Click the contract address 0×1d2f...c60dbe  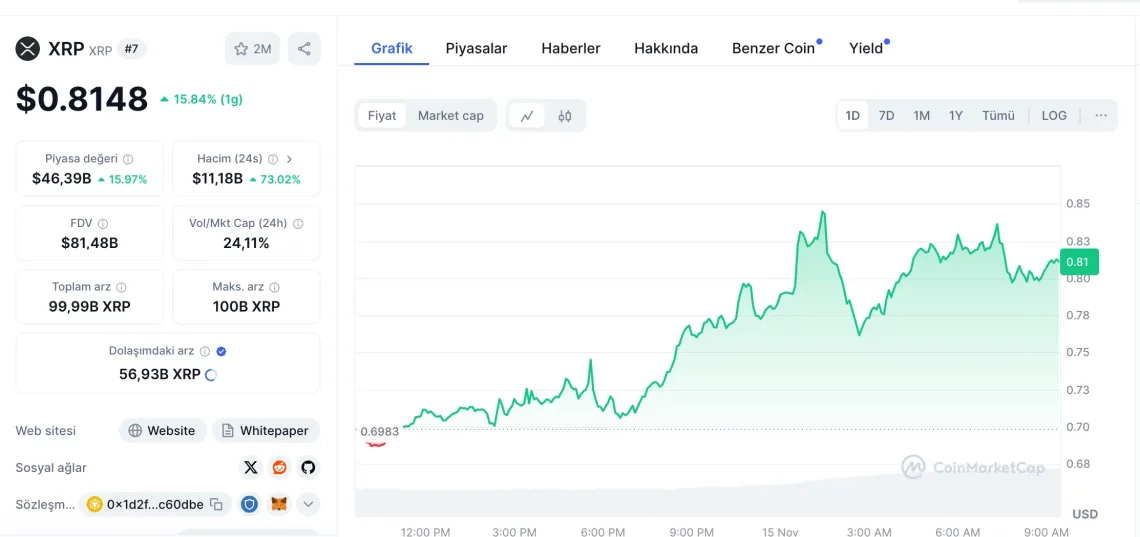coord(155,504)
